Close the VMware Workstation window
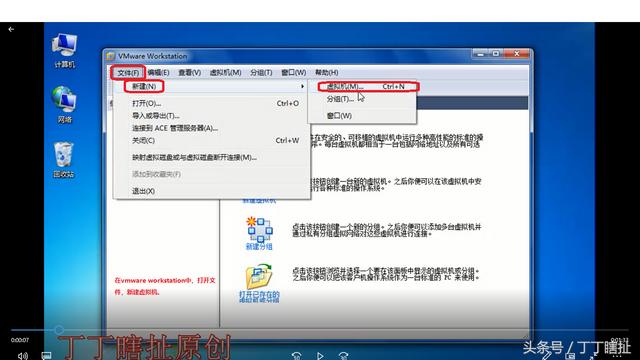Screen dimensions: 640x360 click(516, 53)
